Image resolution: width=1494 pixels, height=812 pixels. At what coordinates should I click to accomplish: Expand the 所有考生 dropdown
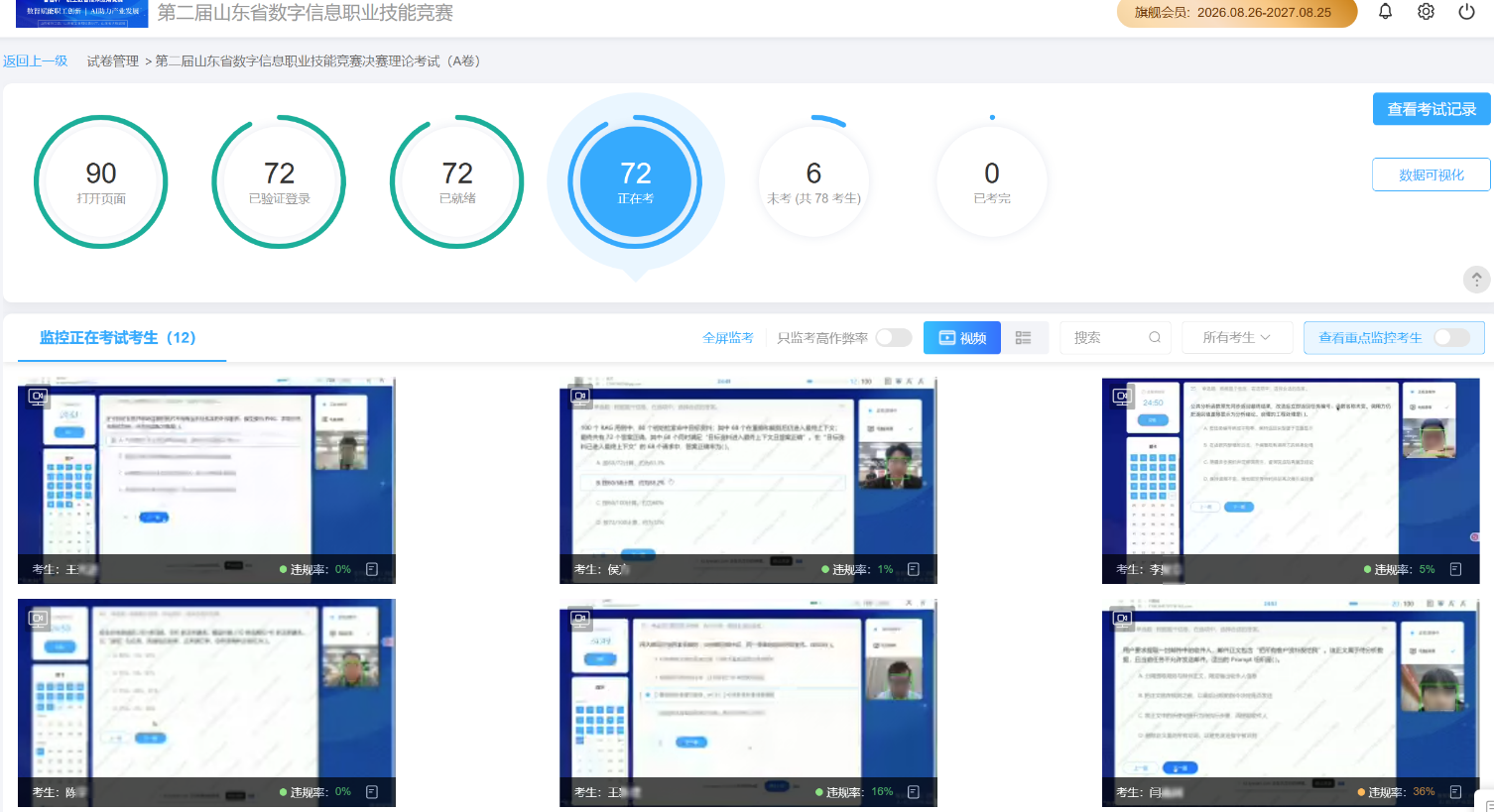[x=1237, y=338]
